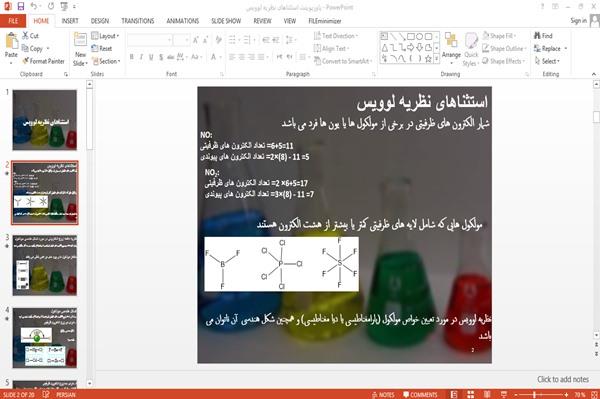Click the Copy button
The width and height of the screenshot is (600, 399).
click(x=33, y=49)
